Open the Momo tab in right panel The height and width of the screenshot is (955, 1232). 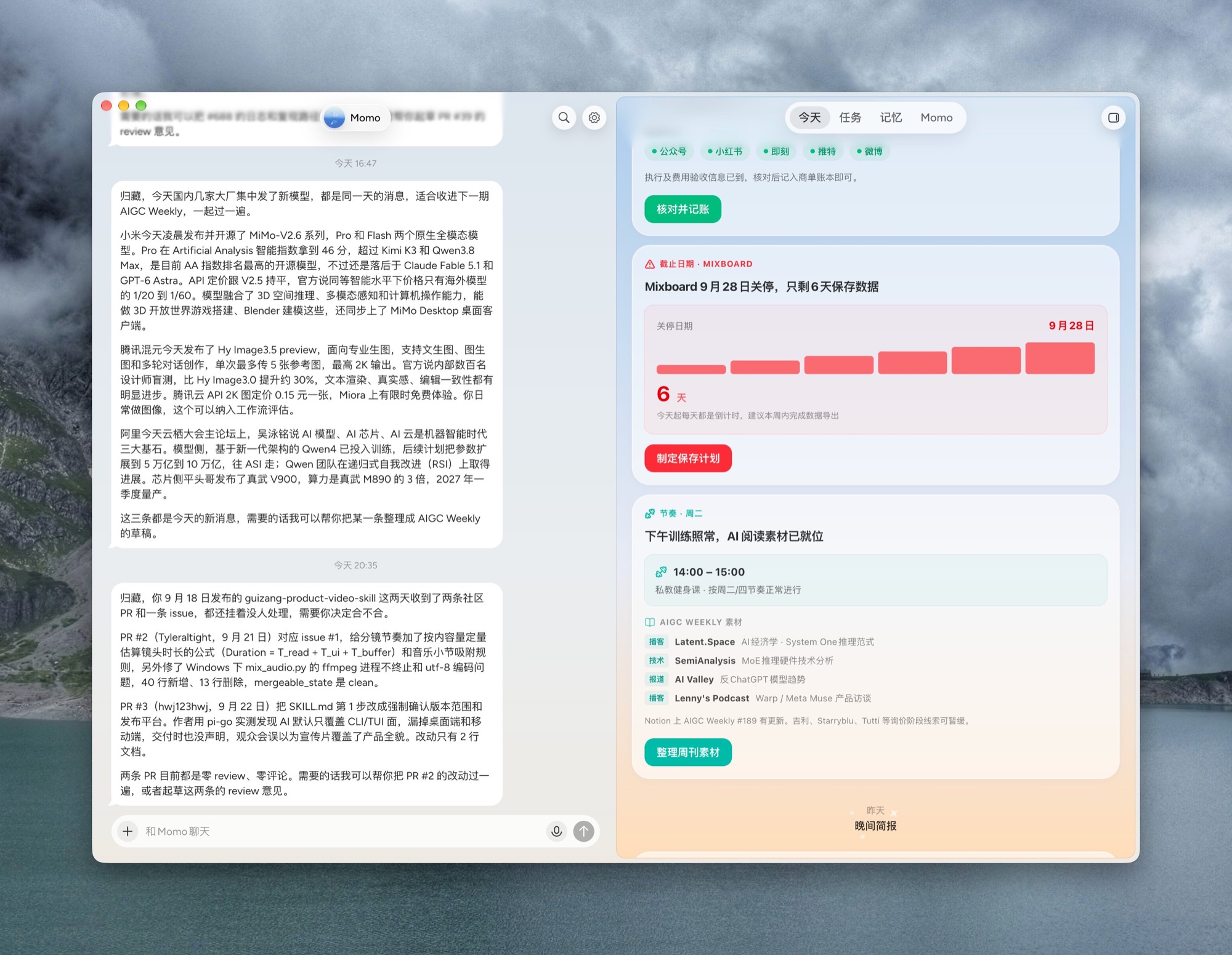click(x=936, y=118)
